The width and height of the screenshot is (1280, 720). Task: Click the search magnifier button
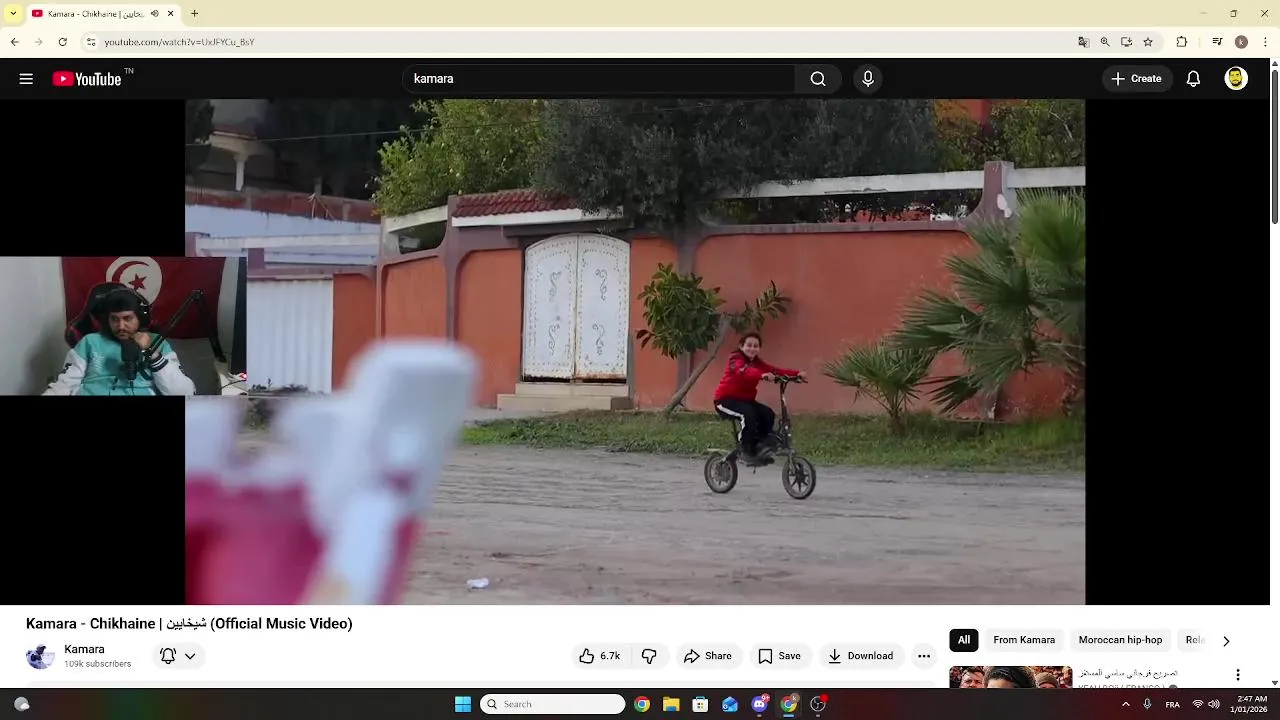point(818,79)
